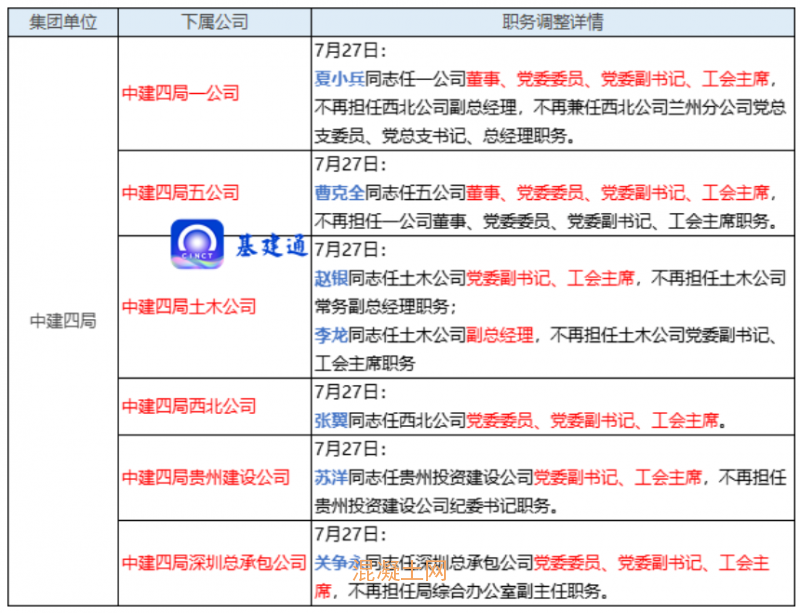This screenshot has height=613, width=800.
Task: Click the 集团单位 column header
Action: tap(63, 22)
